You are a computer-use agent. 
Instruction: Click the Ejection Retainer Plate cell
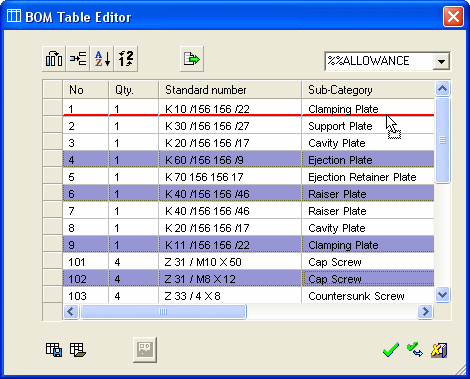(x=368, y=177)
